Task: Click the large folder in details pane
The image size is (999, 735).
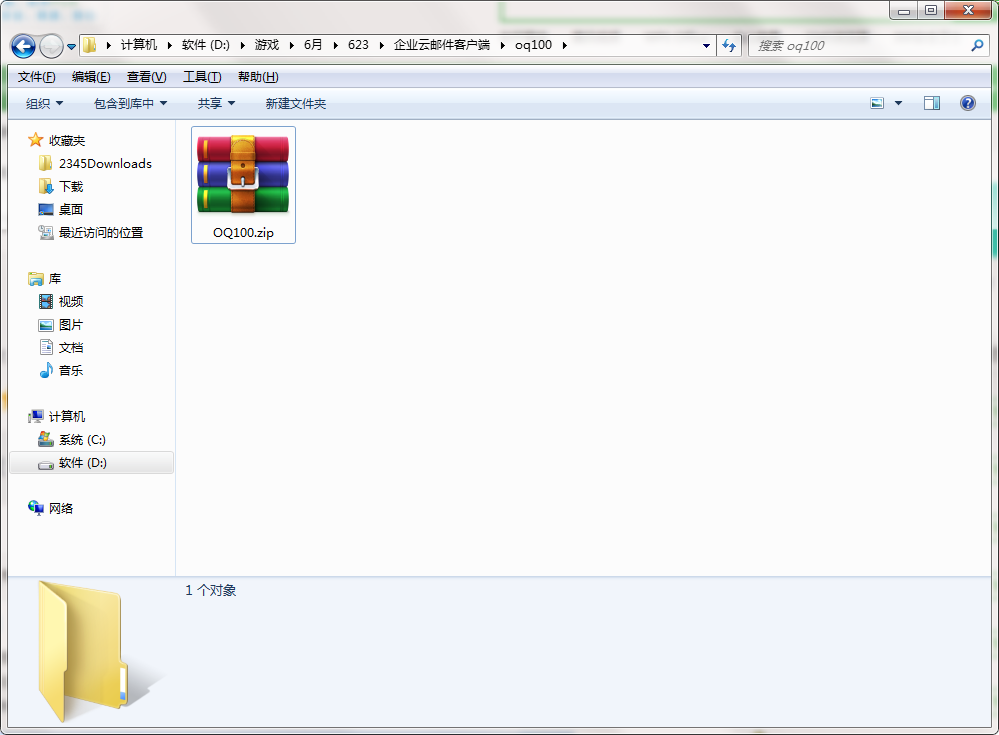Action: click(x=83, y=652)
